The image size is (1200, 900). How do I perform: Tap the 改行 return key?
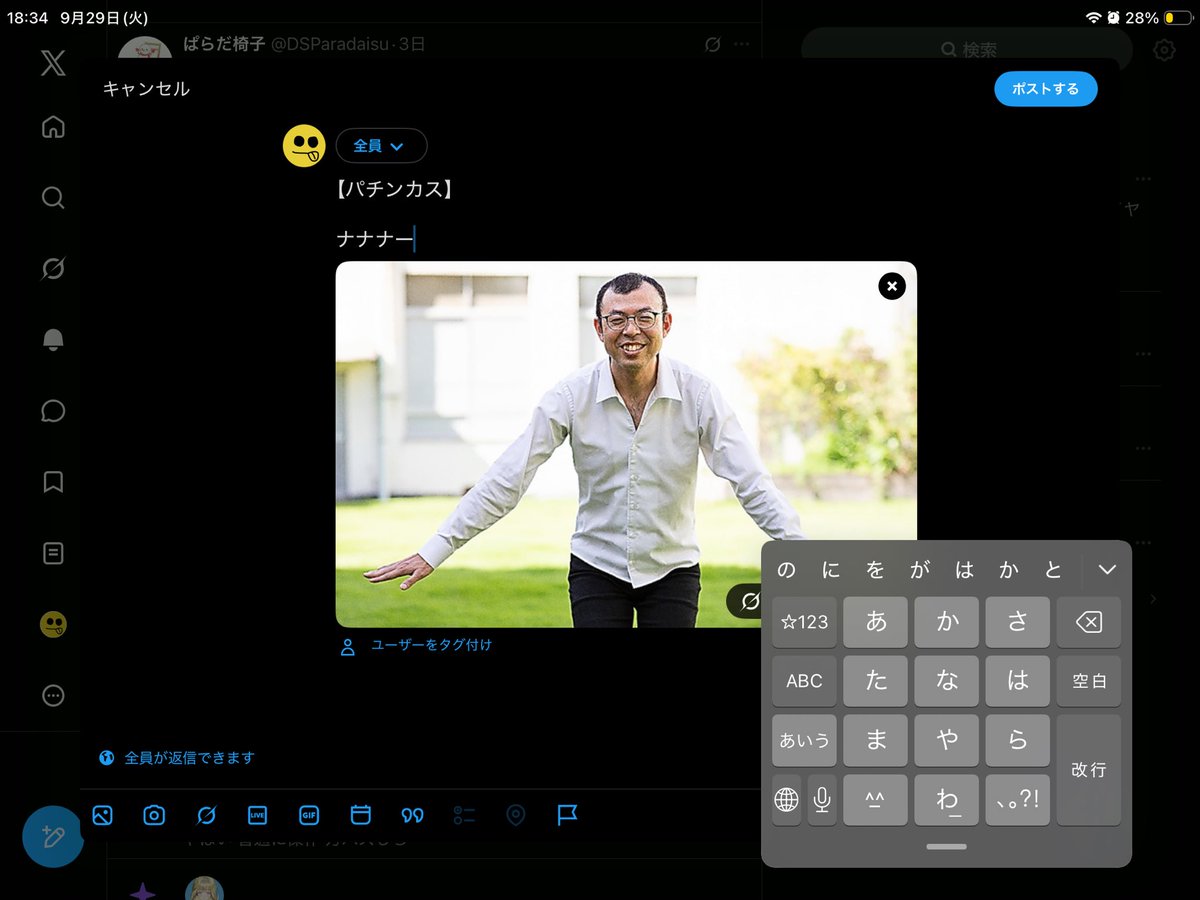(1089, 770)
